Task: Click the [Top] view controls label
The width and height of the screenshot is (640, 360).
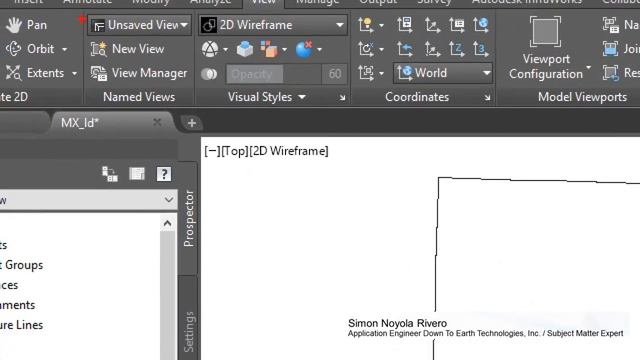Action: pos(235,151)
